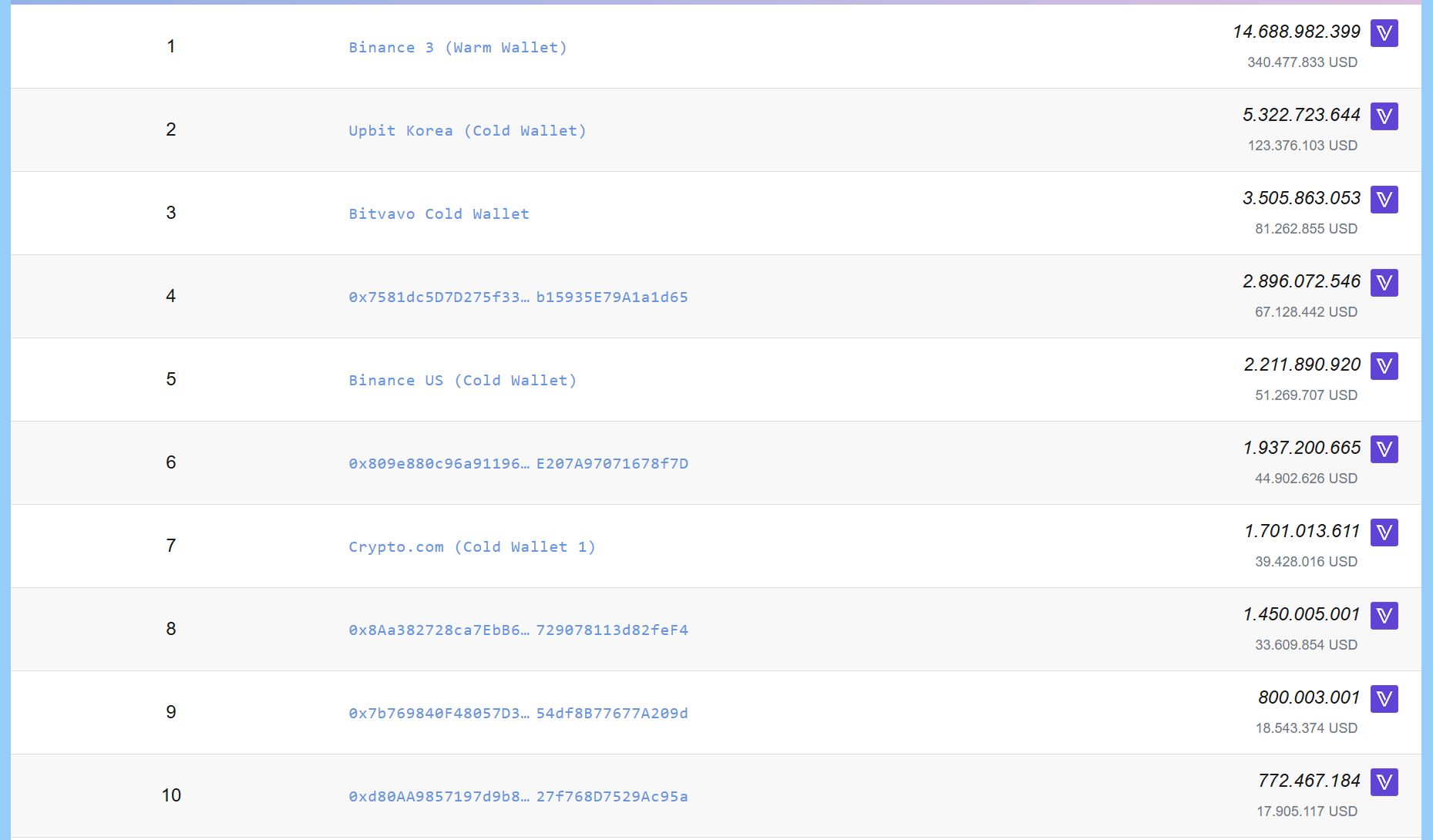The image size is (1433, 840).
Task: Select balance value 3.505.863.053
Action: pyautogui.click(x=1302, y=198)
